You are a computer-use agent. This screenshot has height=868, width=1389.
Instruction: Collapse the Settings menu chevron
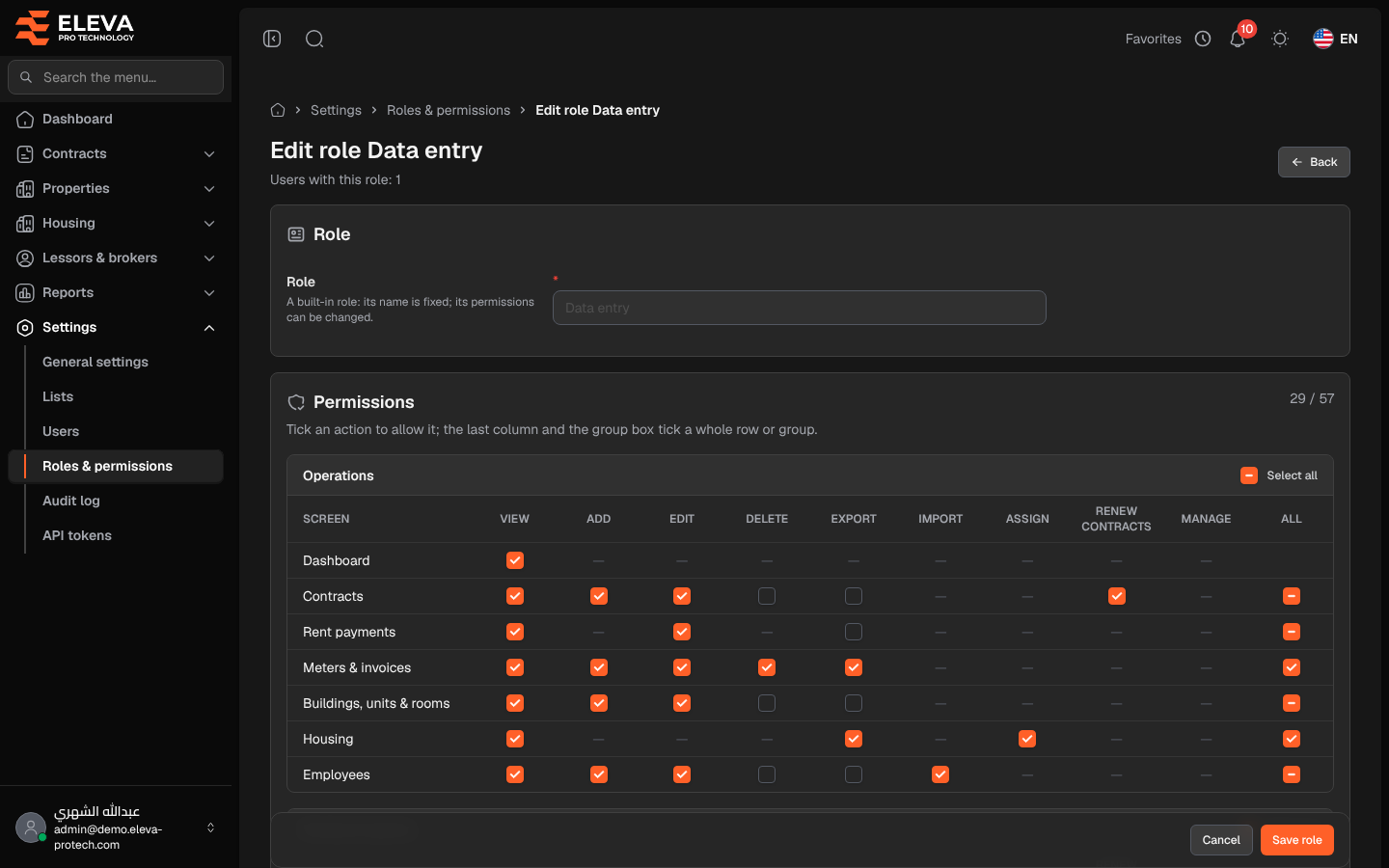[x=209, y=327]
